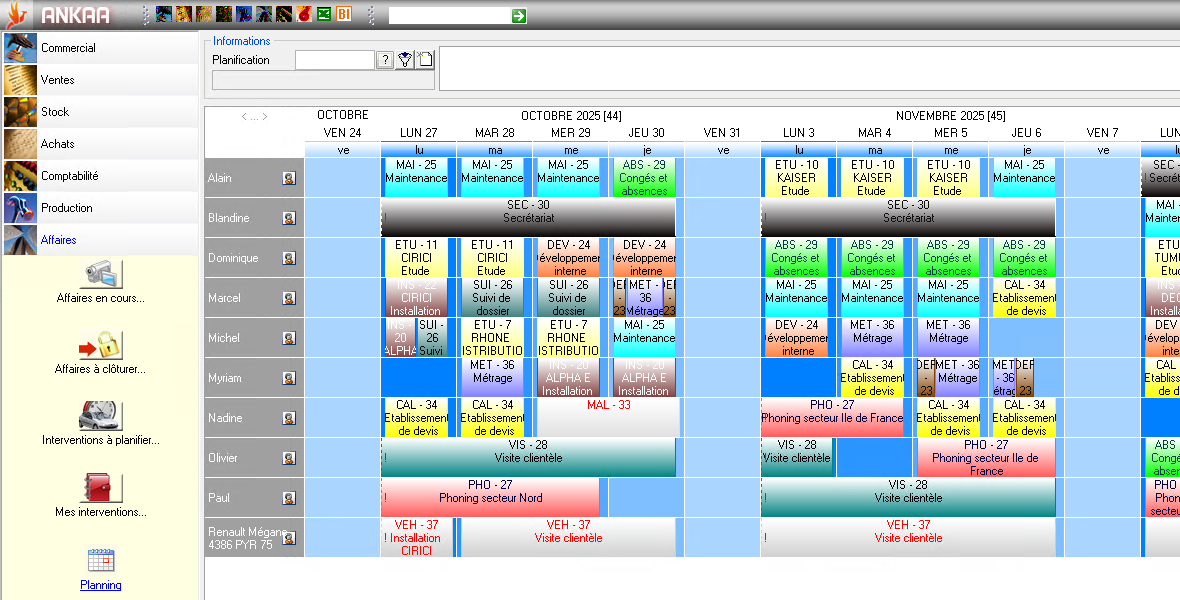Click the question mark button beside the Planification field
Viewport: 1180px width, 600px height.
[385, 60]
